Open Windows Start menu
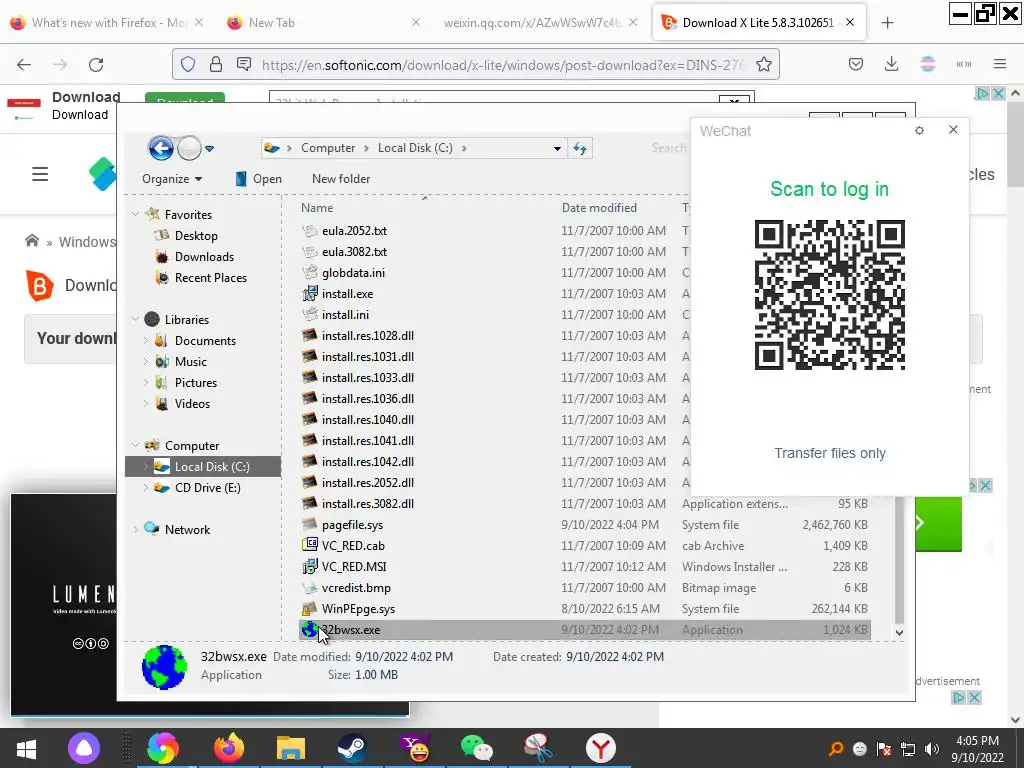This screenshot has width=1024, height=768. (x=27, y=748)
